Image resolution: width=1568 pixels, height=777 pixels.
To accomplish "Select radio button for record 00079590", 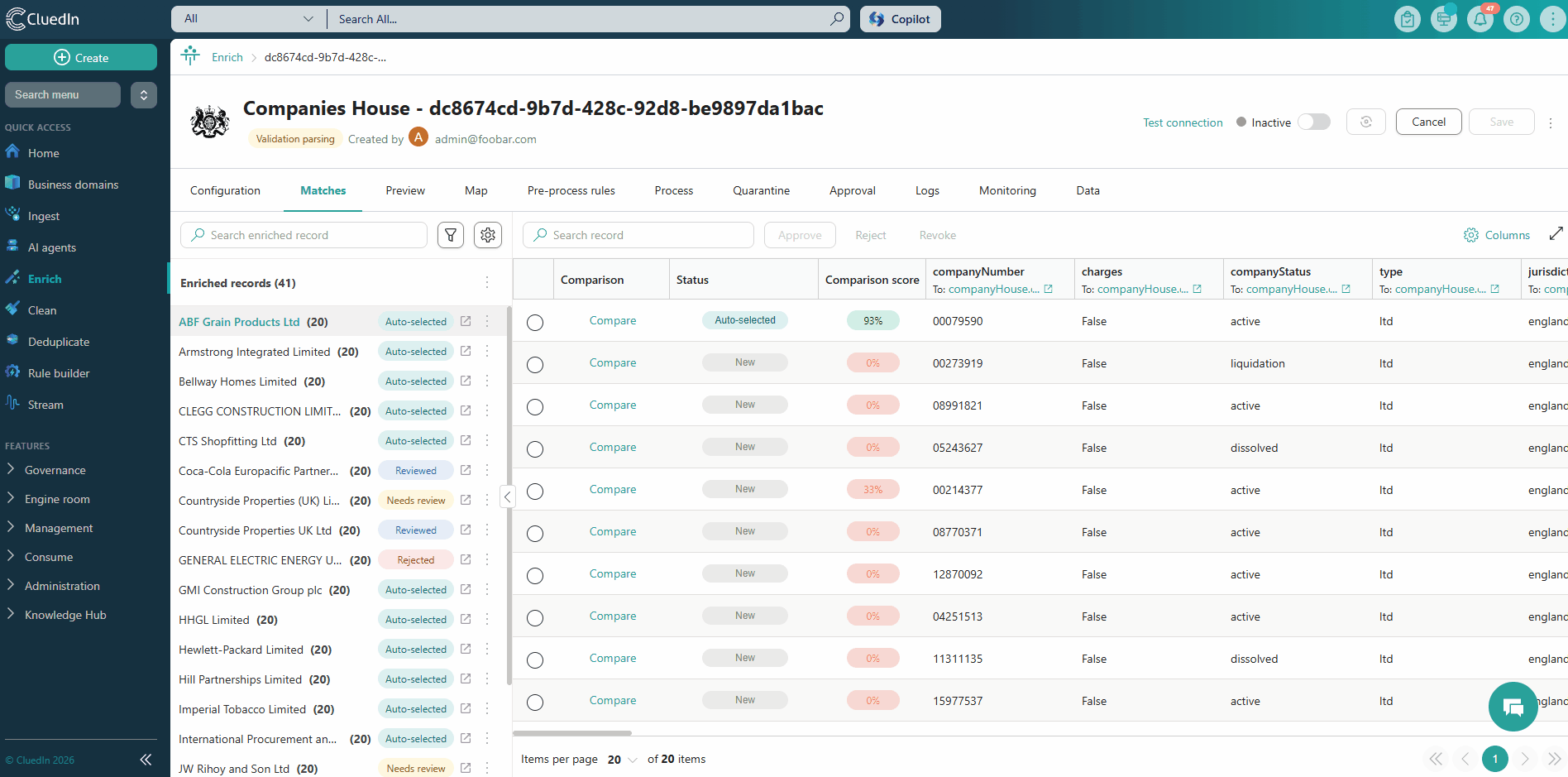I will coord(535,322).
